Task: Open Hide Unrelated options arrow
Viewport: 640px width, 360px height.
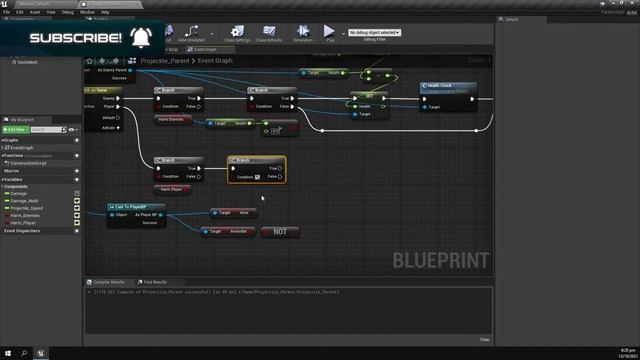Action: point(212,34)
